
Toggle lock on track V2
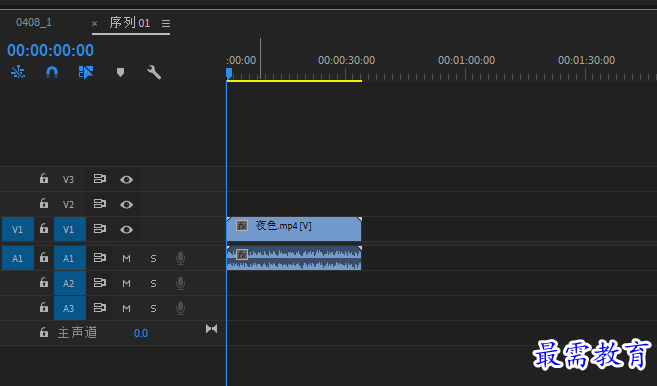(x=44, y=203)
